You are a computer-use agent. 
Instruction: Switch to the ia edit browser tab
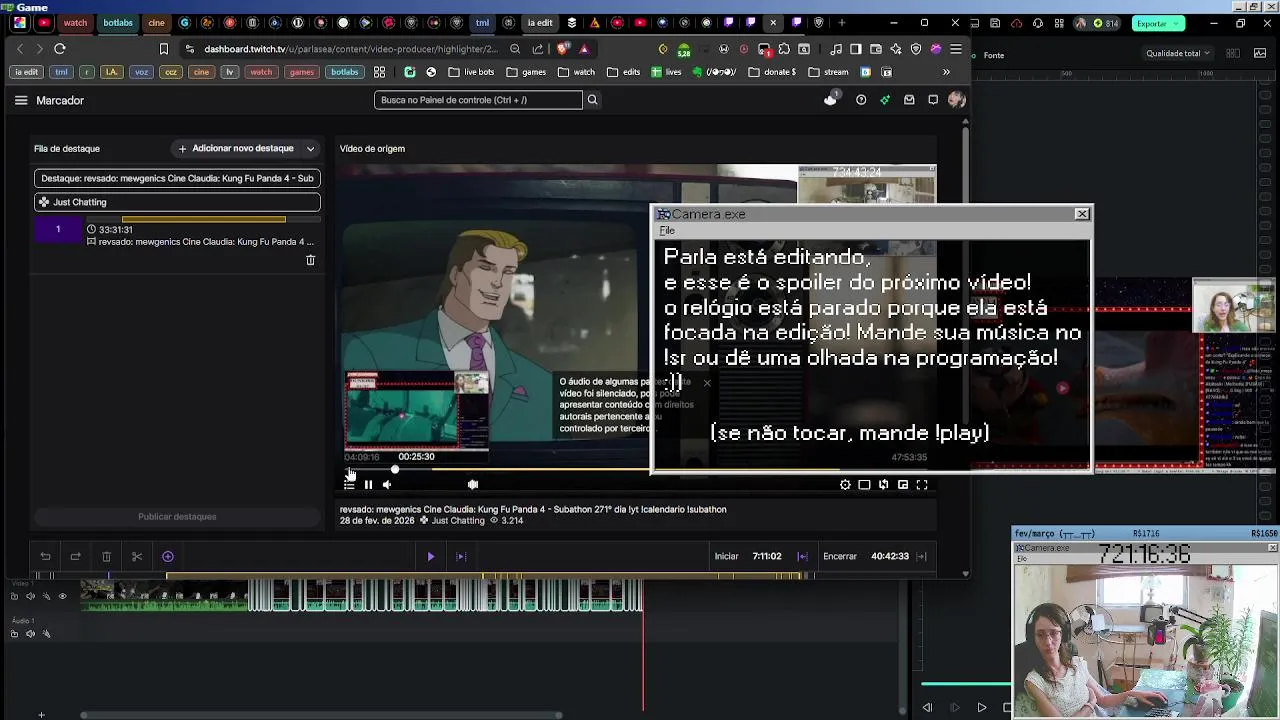pos(540,23)
